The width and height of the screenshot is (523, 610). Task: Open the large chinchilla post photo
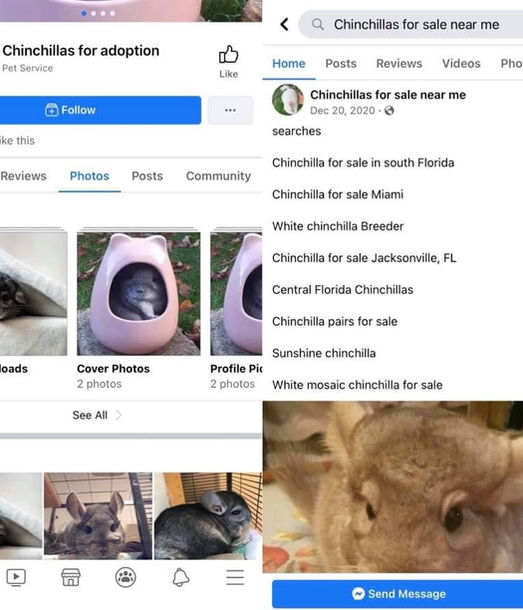tap(393, 487)
